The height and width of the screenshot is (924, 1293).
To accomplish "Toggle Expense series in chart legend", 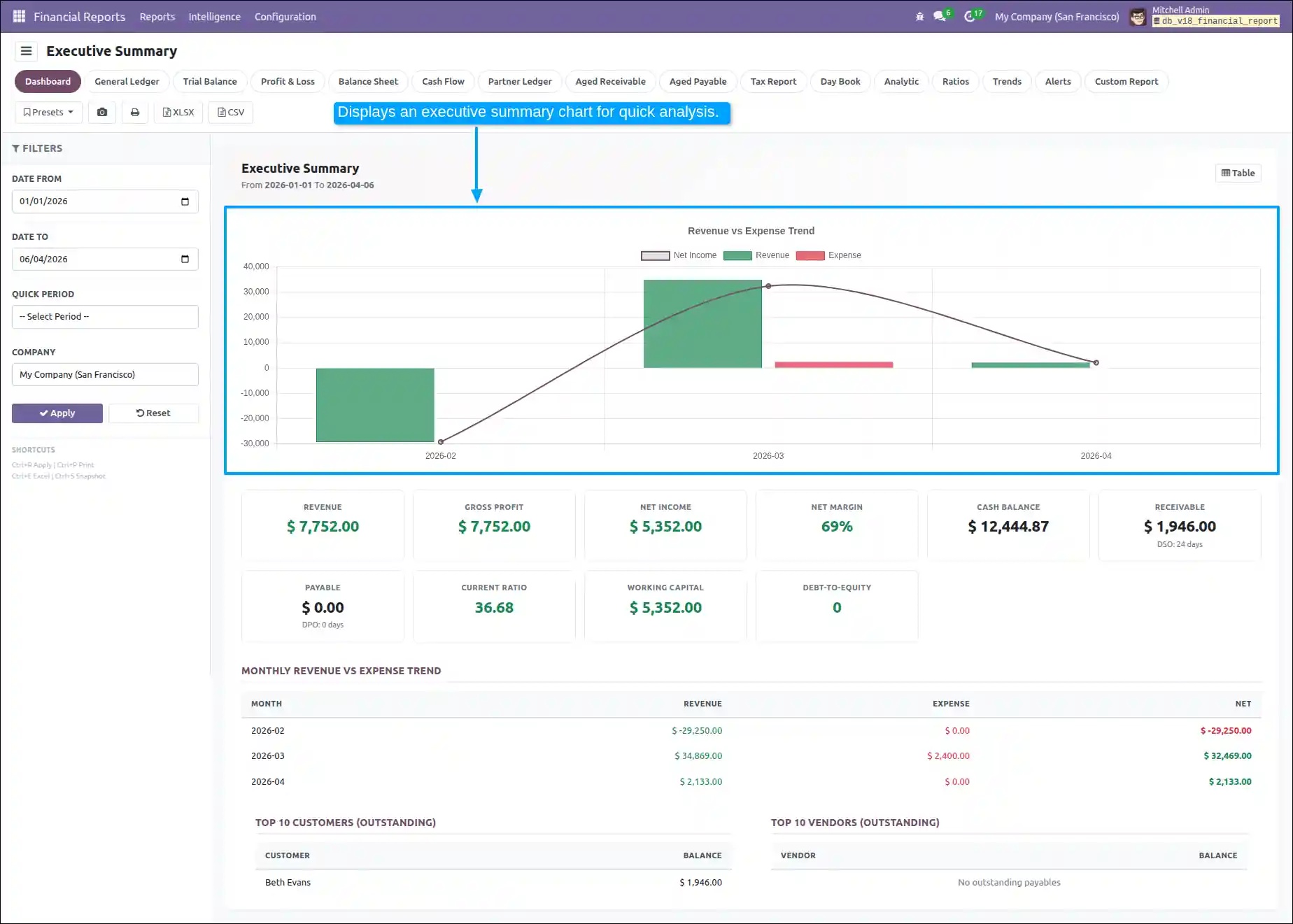I will [x=829, y=255].
